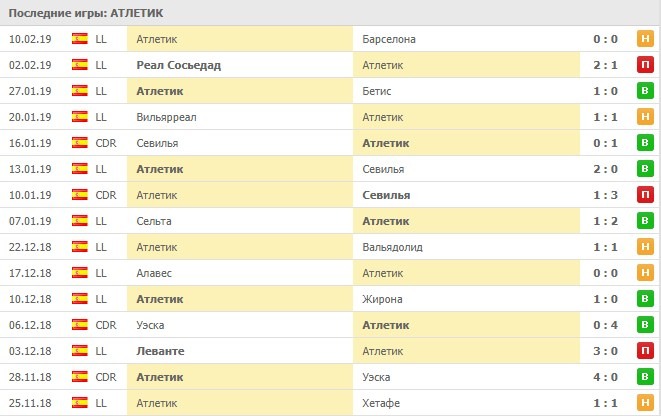661x416 pixels.
Task: Click the orange draw badge for 20.01.19 match
Action: 645,117
